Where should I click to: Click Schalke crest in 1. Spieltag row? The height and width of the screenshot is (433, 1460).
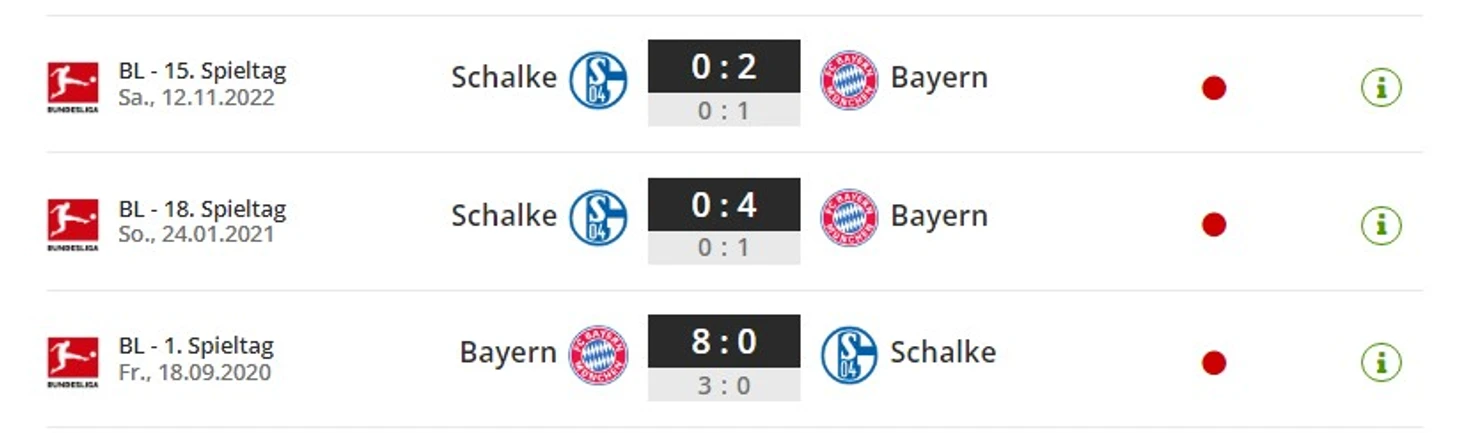pos(848,354)
